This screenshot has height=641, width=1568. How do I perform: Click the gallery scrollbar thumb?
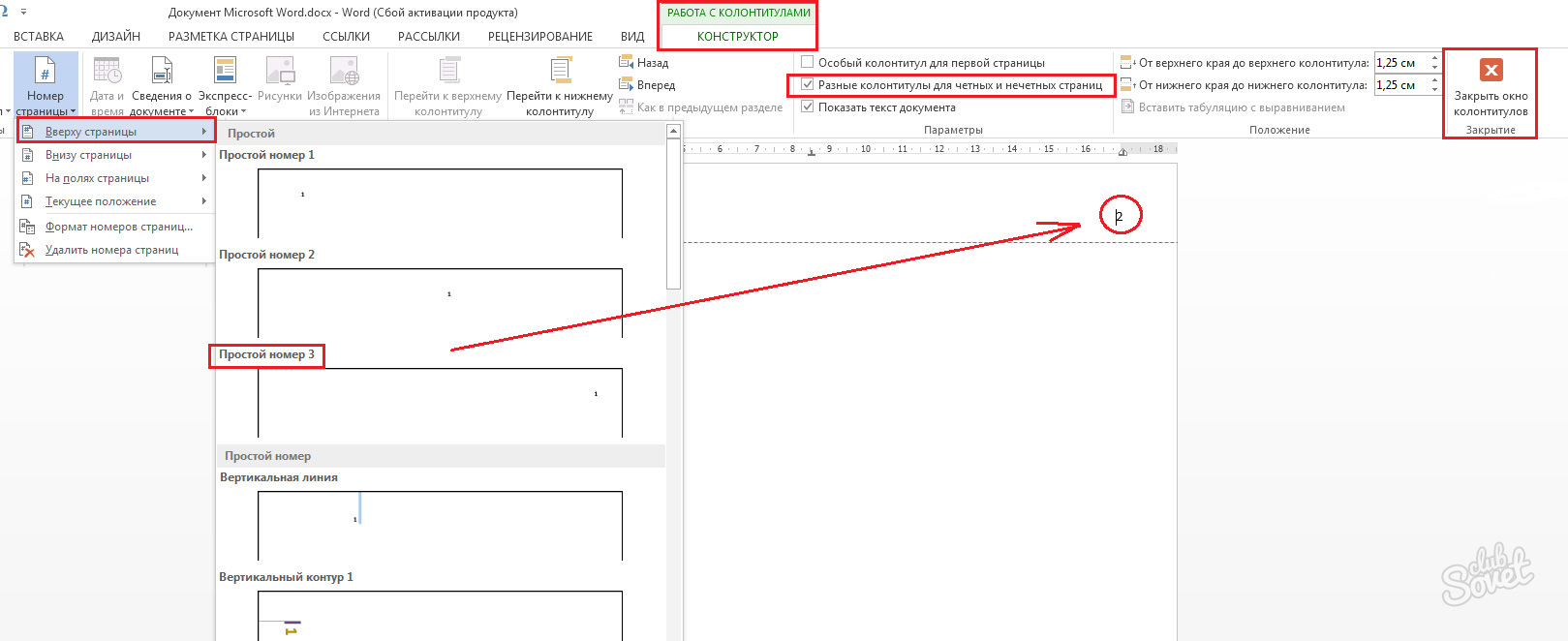coord(673,213)
